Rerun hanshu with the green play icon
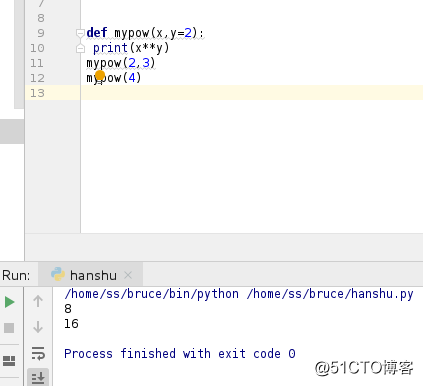This screenshot has width=423, height=386. pos(10,302)
